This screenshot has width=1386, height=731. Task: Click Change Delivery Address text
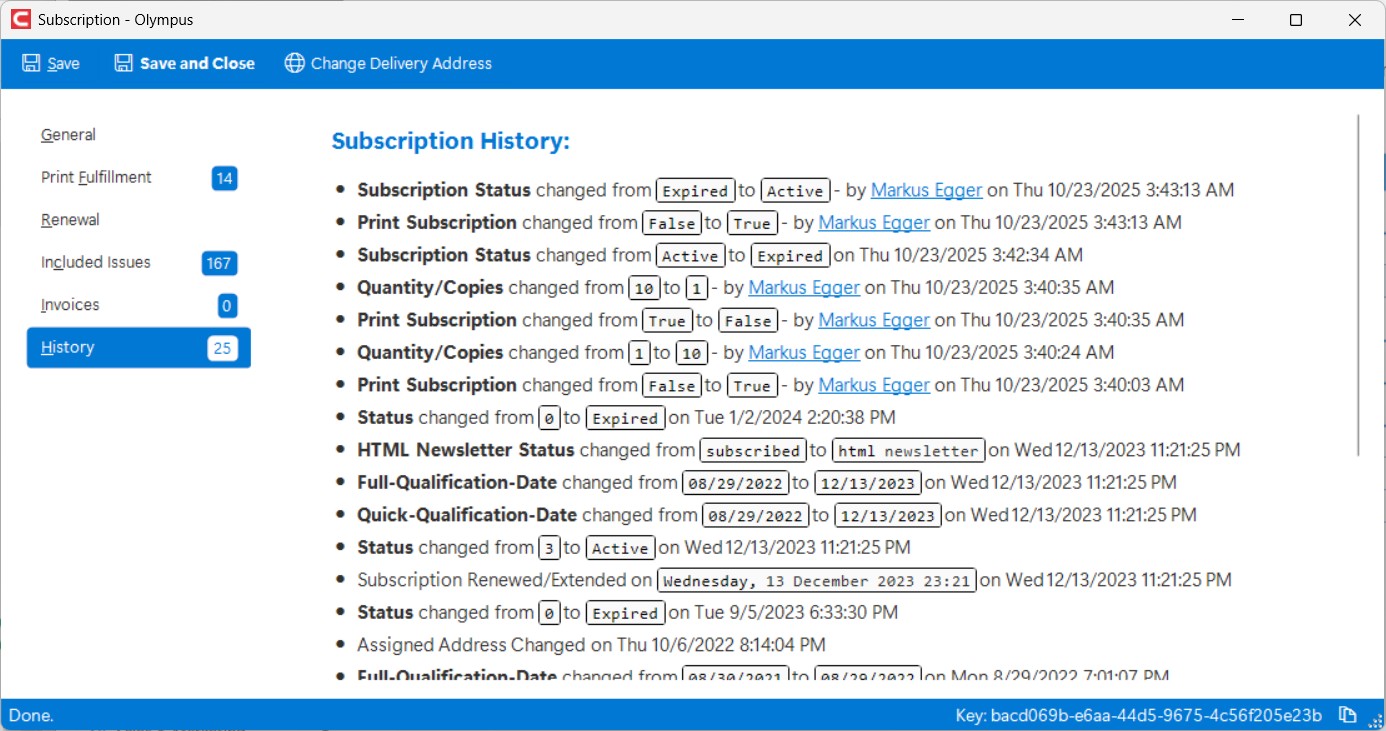[401, 64]
